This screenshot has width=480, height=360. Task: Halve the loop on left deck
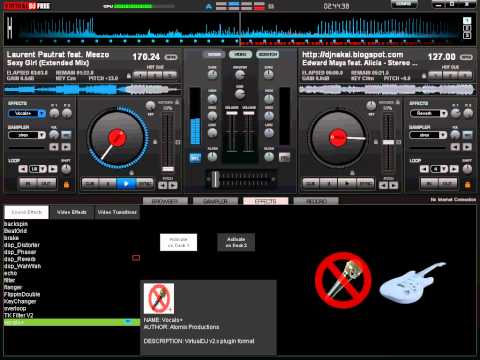[23, 169]
